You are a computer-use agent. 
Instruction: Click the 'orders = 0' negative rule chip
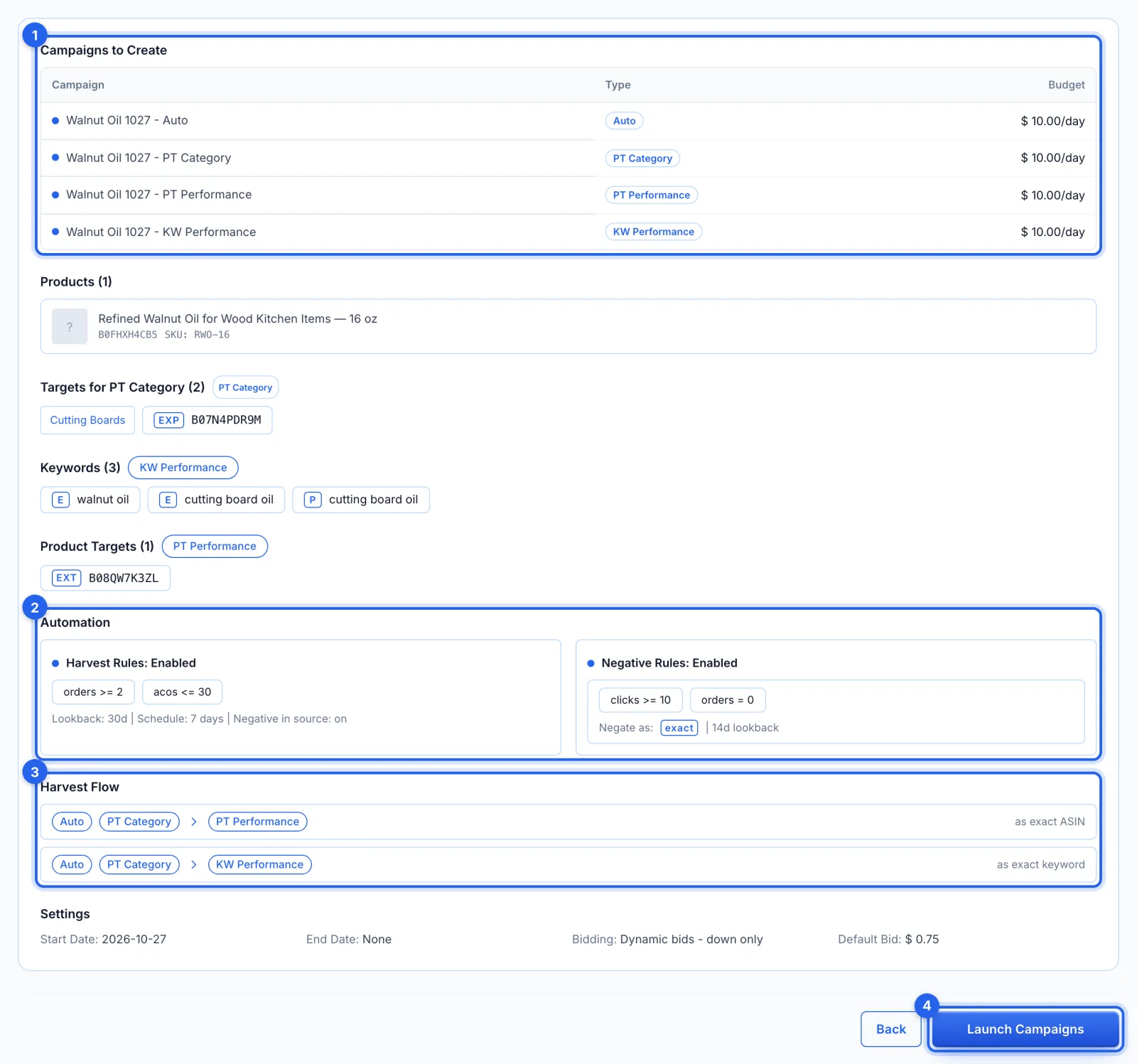point(727,700)
